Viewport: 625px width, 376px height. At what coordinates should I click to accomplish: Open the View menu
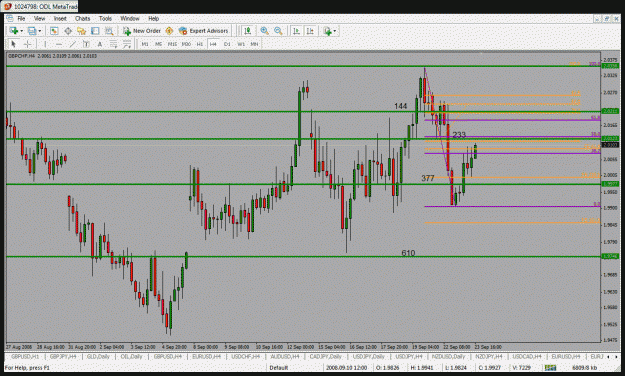tap(39, 18)
